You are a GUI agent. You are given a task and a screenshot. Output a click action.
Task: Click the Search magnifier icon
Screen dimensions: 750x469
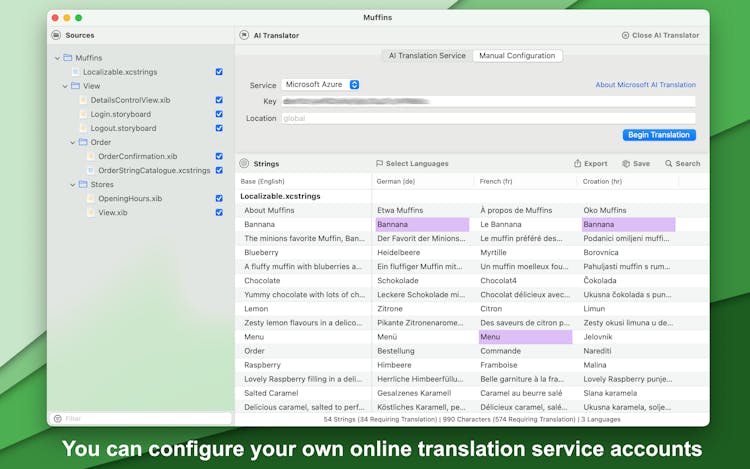669,164
